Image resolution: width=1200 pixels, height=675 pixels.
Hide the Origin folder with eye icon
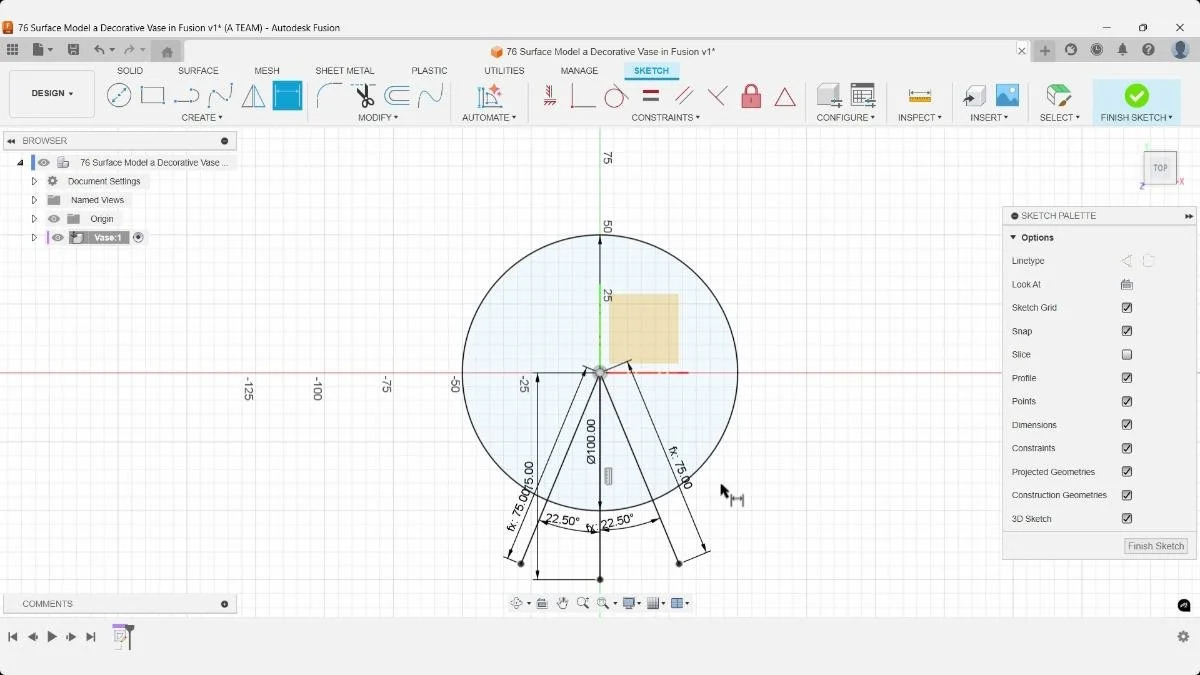54,219
